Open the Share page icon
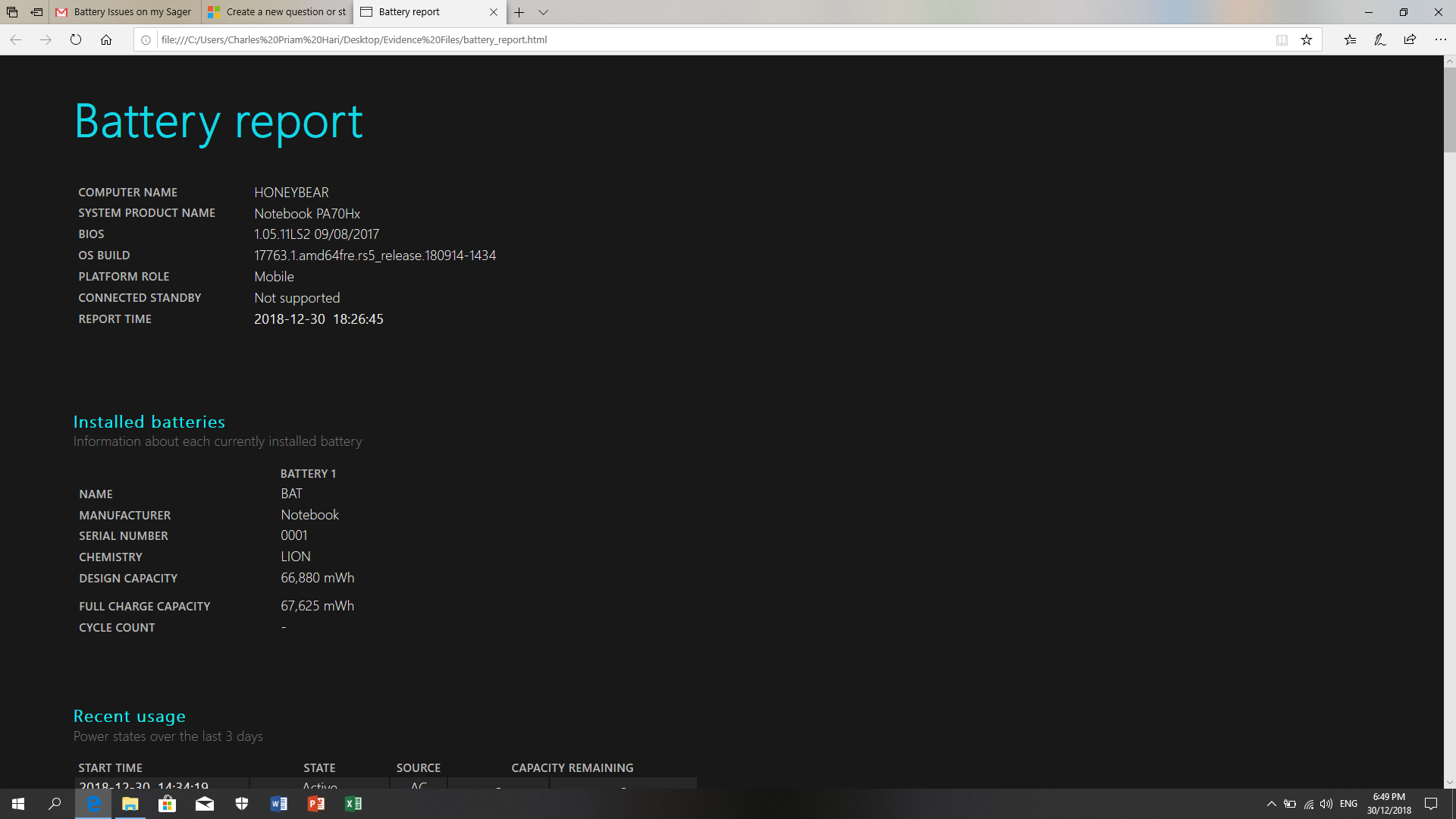Screen dimensions: 1456x819 coord(1410,40)
